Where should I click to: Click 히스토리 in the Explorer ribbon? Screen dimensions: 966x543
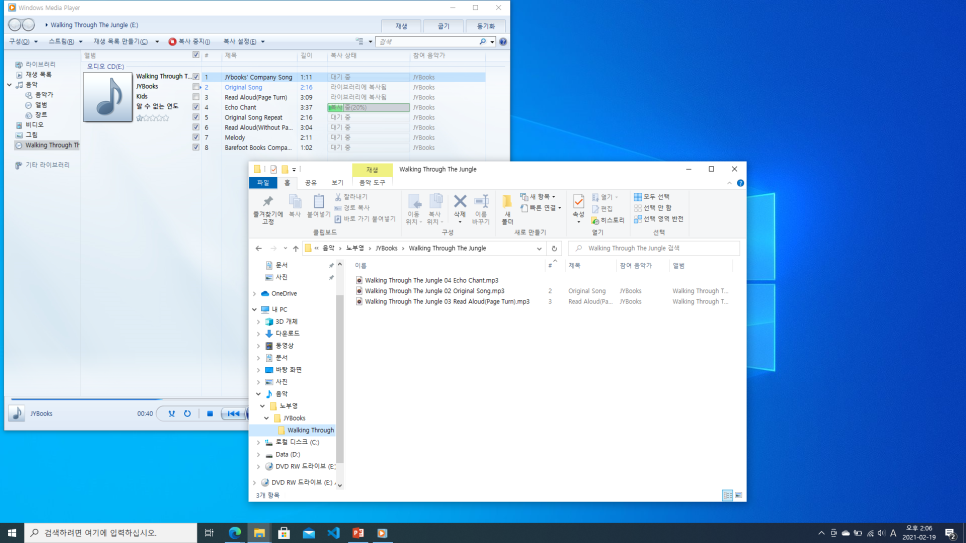(x=607, y=220)
